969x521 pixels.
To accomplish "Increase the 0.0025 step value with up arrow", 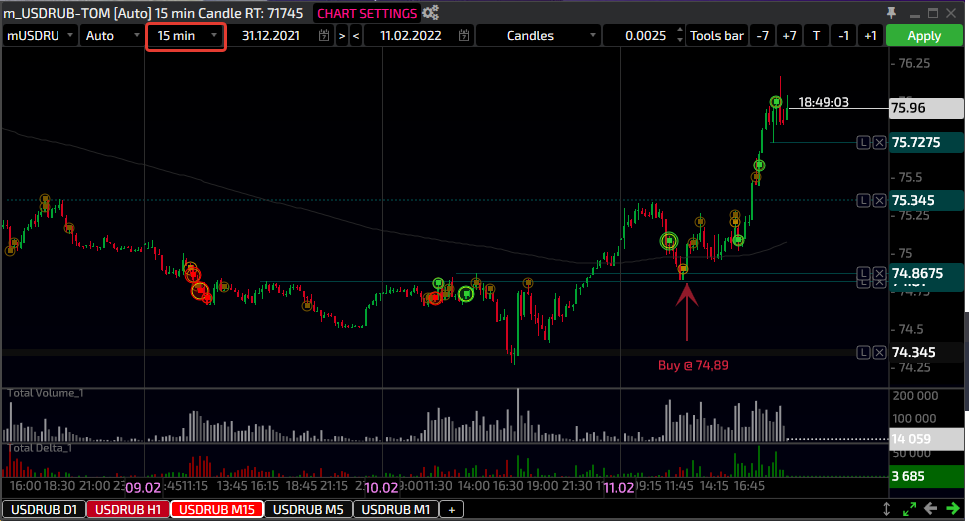I will point(680,30).
